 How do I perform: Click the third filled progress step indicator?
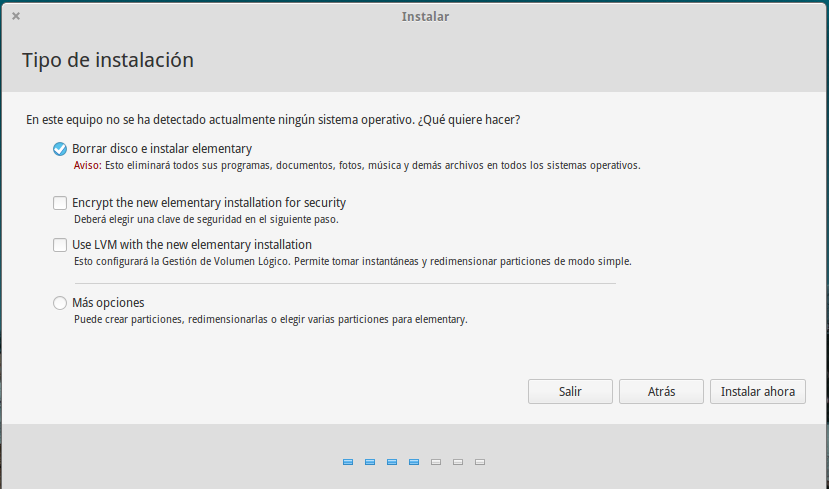[392, 462]
